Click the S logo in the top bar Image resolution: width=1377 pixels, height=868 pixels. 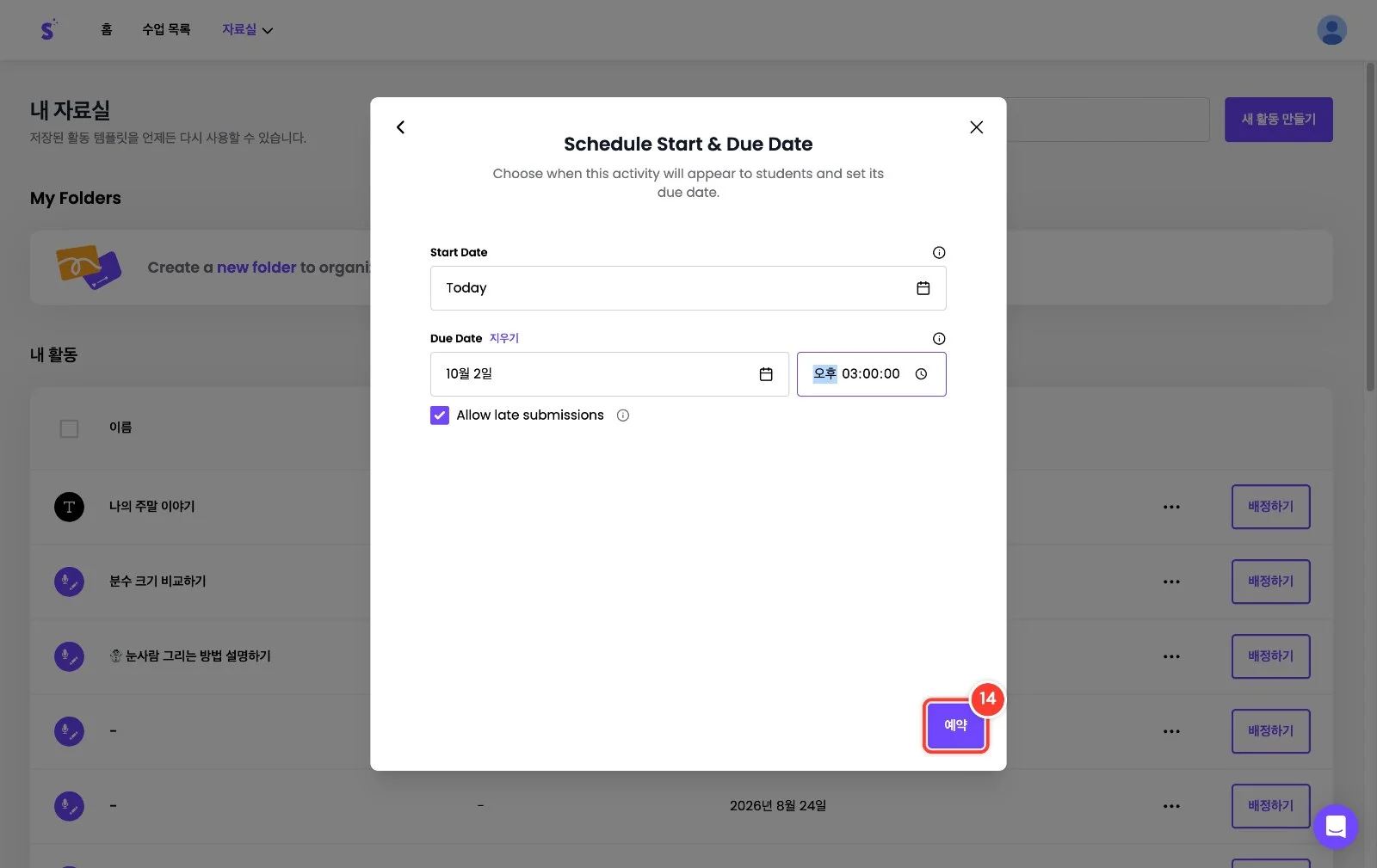coord(49,29)
